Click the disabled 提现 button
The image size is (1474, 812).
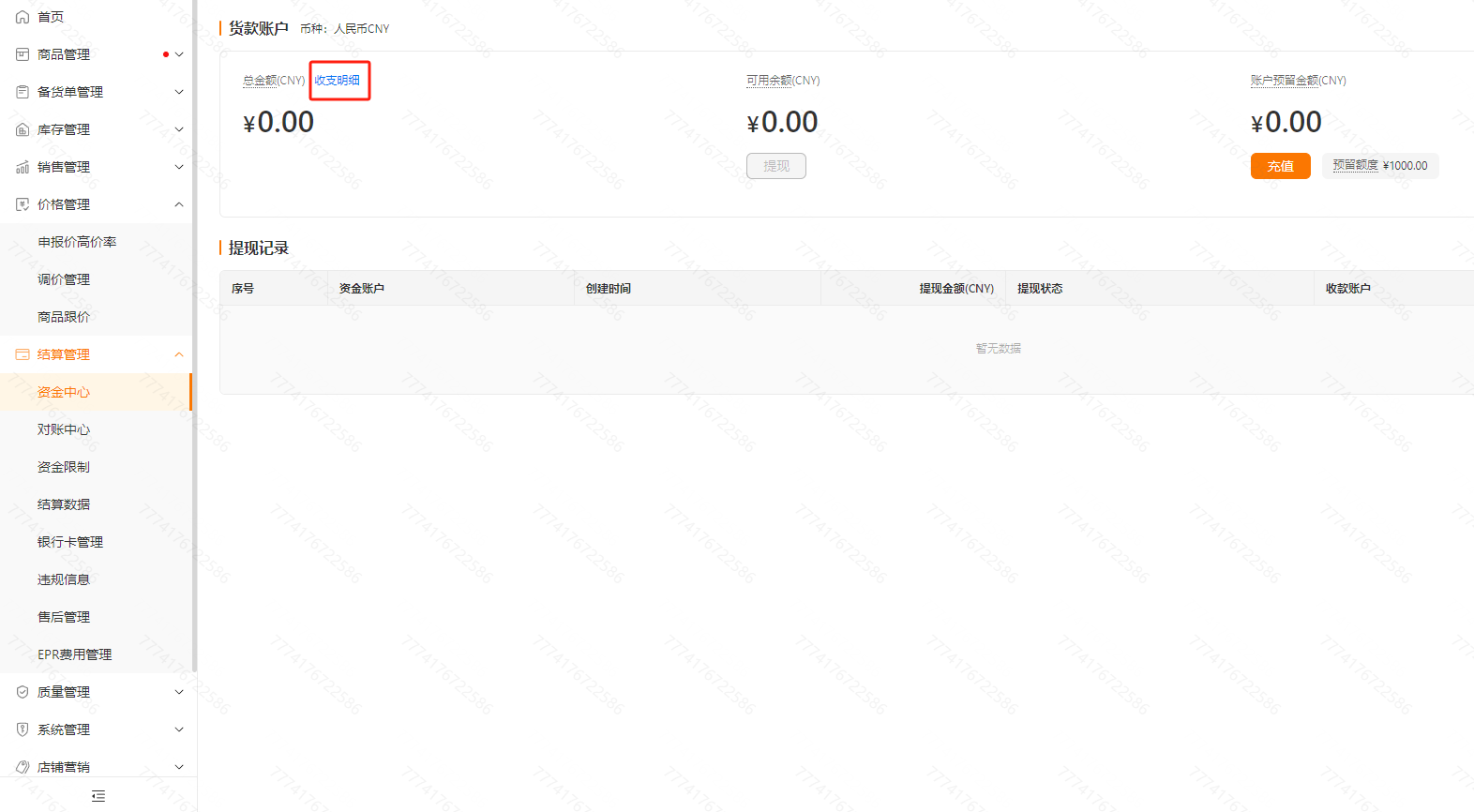pyautogui.click(x=776, y=166)
